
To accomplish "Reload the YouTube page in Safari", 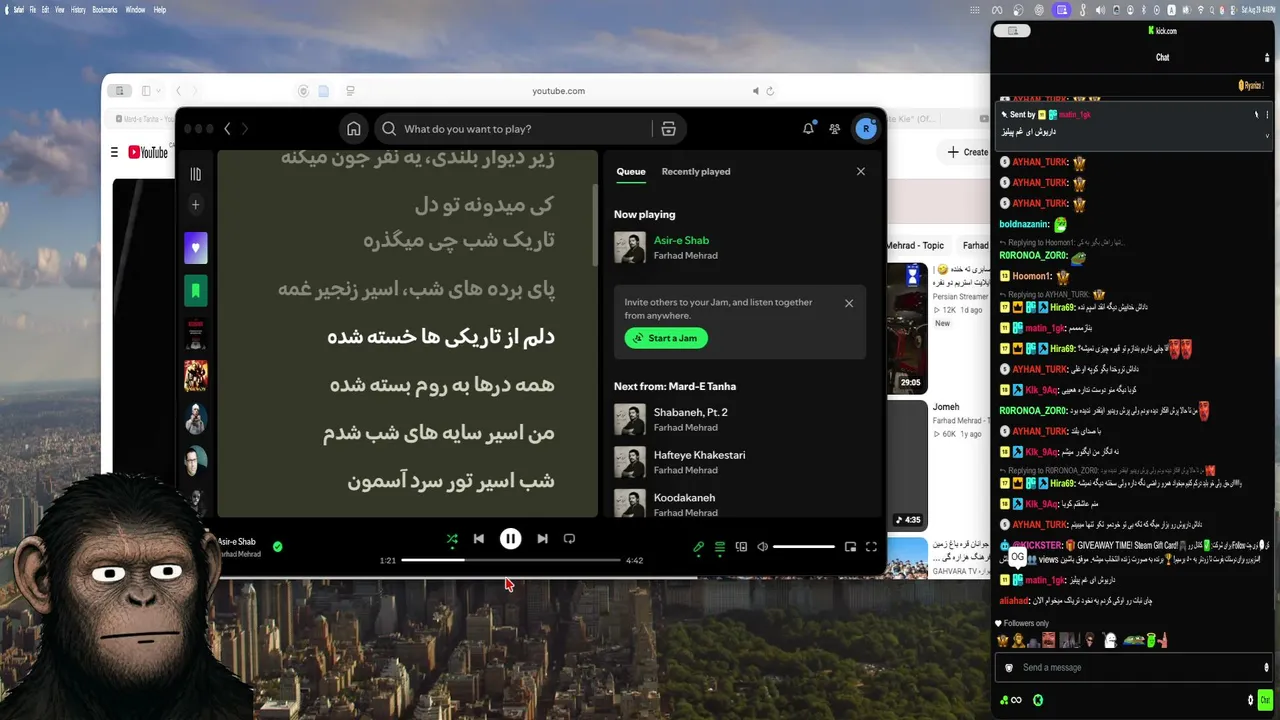I will [x=770, y=91].
